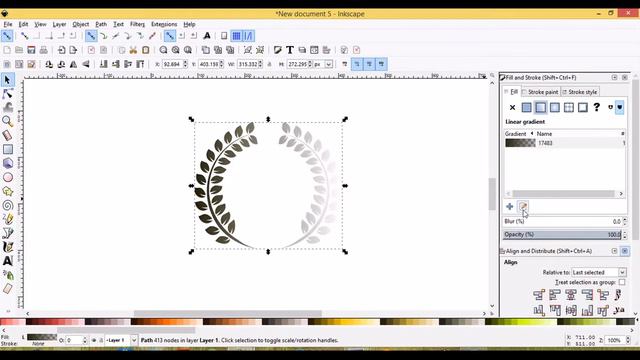Switch to the Stroke paint tab

[540, 92]
